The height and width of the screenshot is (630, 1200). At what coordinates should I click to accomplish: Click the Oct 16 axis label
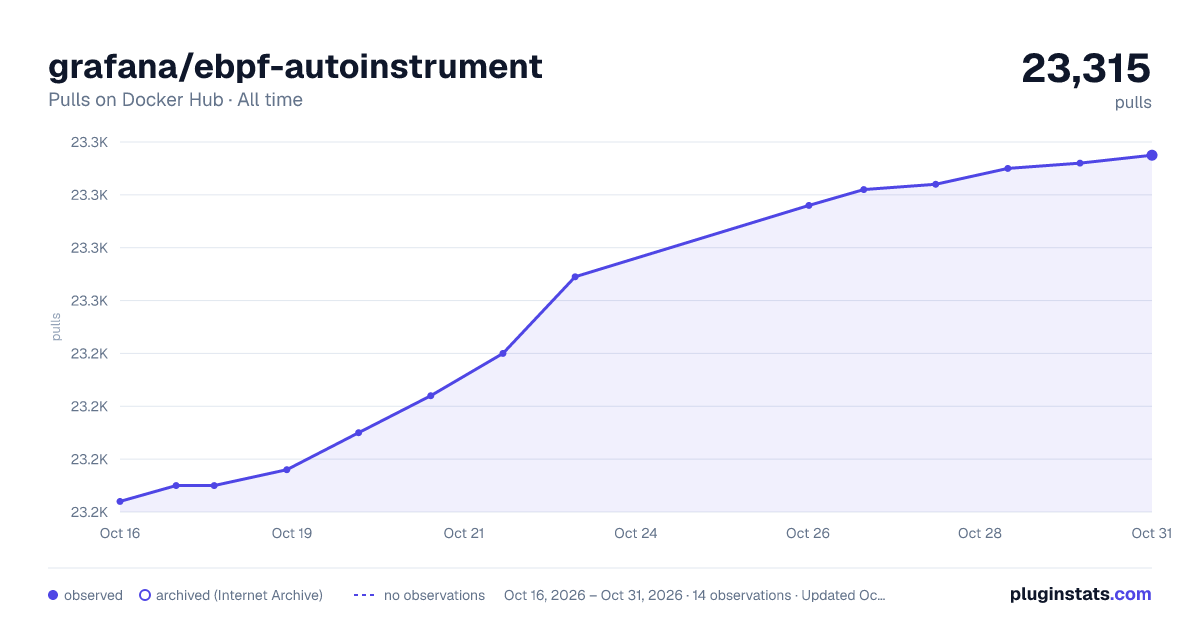(x=120, y=533)
